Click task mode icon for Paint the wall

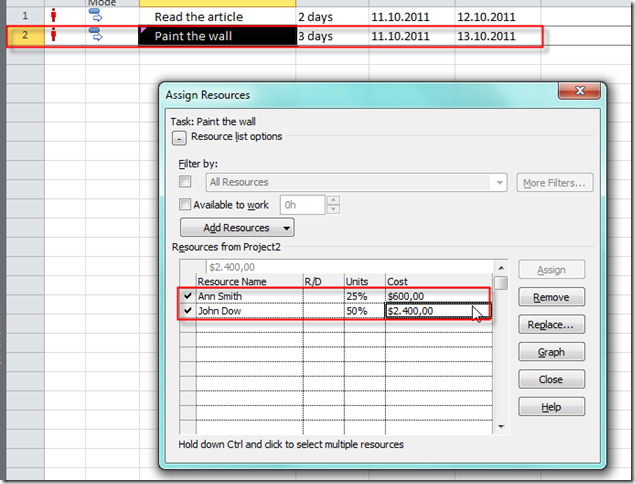coord(97,36)
